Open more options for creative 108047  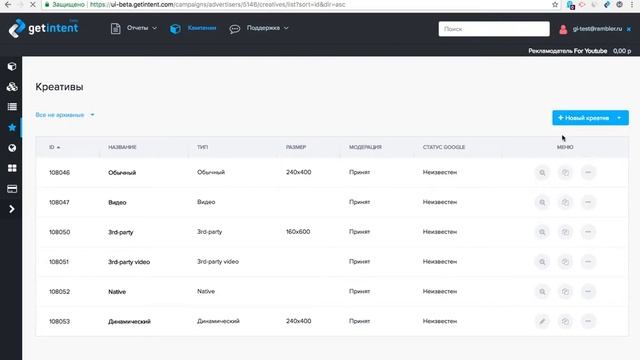588,202
